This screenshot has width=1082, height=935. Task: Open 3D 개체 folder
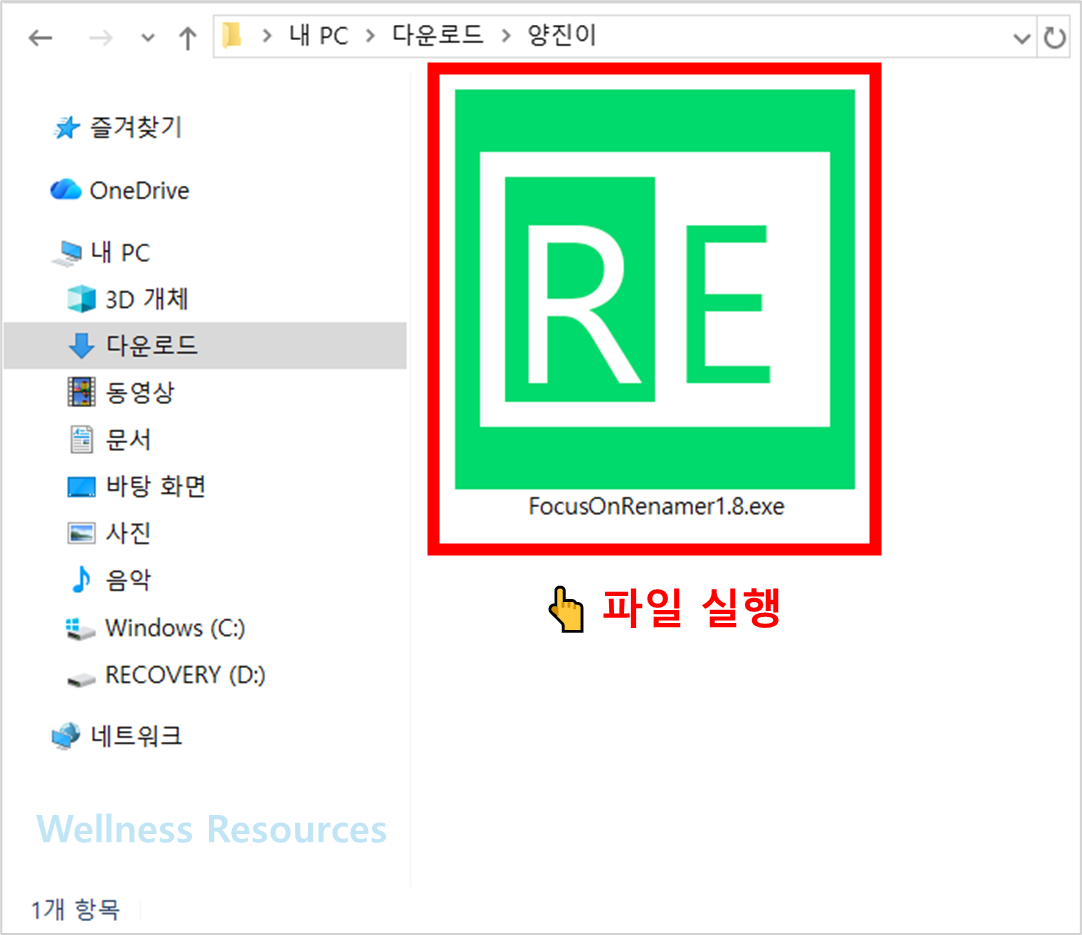pos(146,299)
